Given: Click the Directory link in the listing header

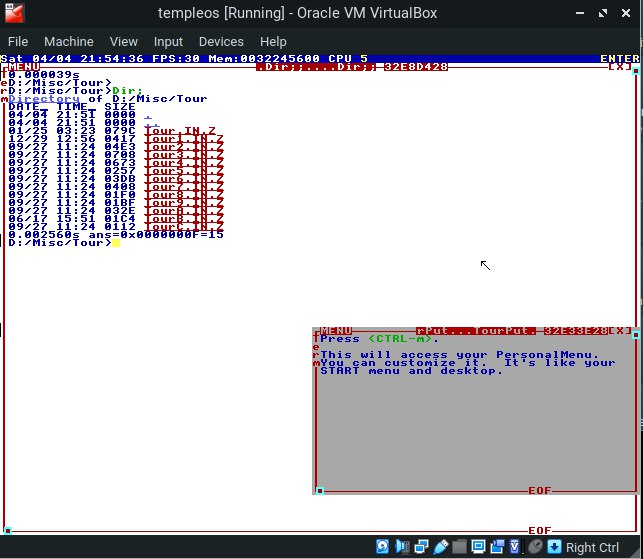Looking at the screenshot, I should click(44, 99).
